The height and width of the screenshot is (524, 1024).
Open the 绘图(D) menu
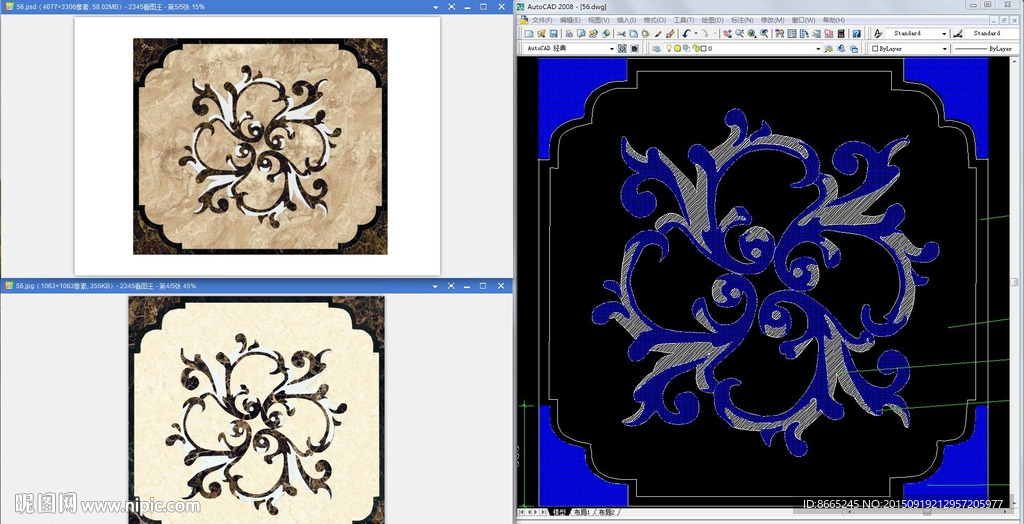712,20
